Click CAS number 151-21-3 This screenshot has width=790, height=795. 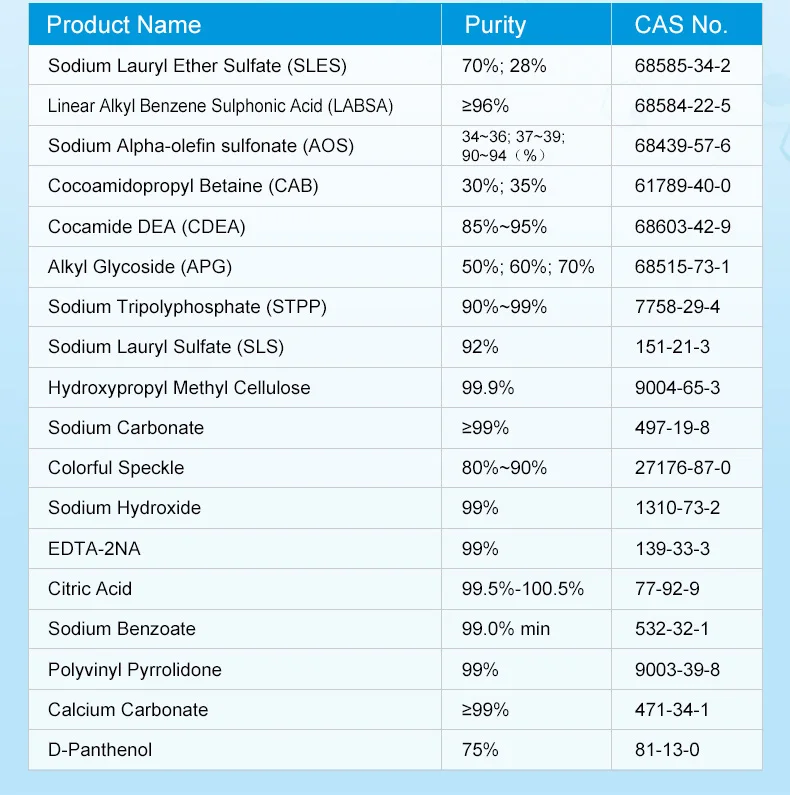[672, 347]
